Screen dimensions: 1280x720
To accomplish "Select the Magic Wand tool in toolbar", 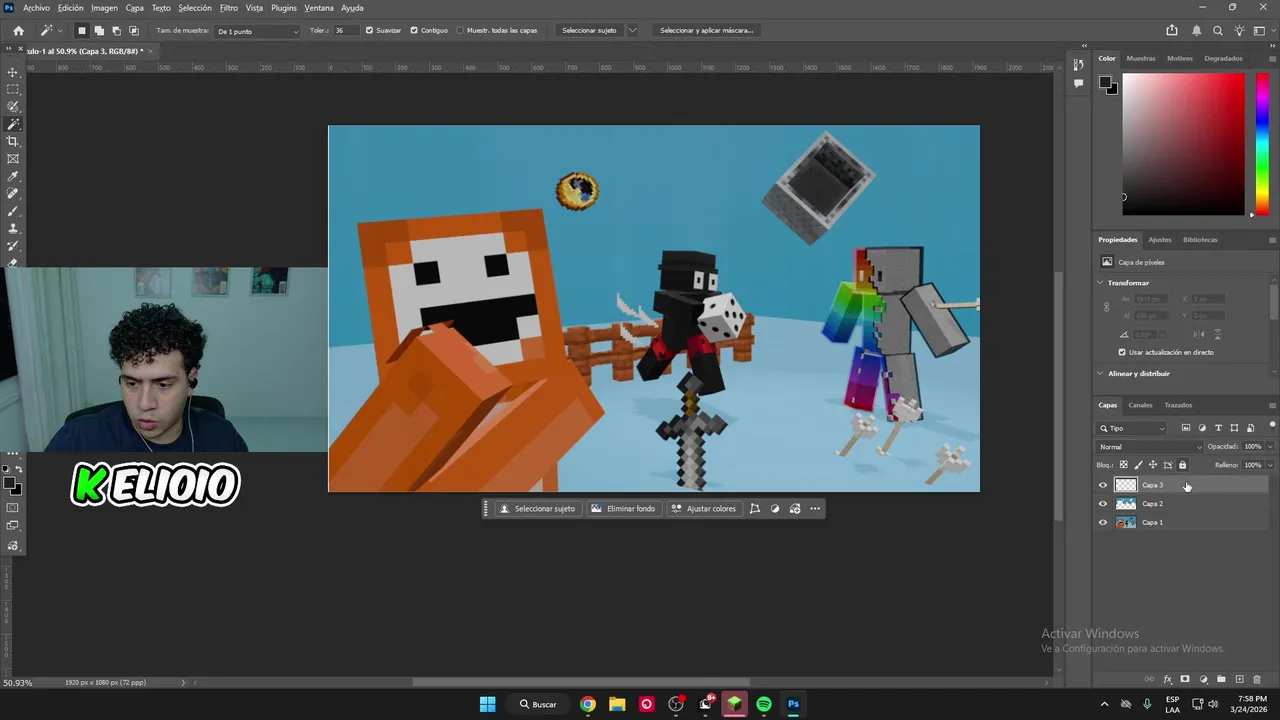I will click(x=13, y=124).
